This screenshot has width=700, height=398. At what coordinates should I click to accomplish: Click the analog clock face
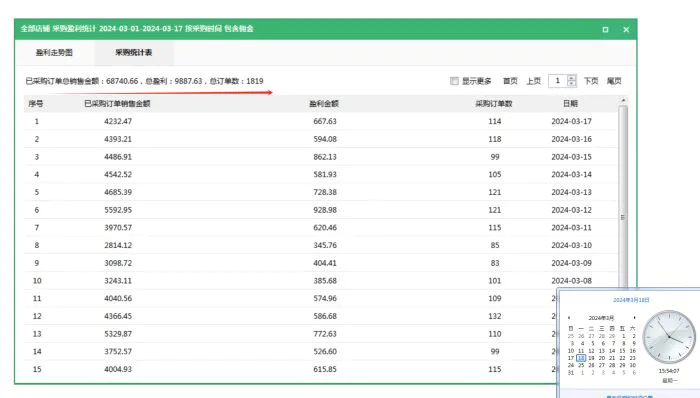pyautogui.click(x=669, y=337)
